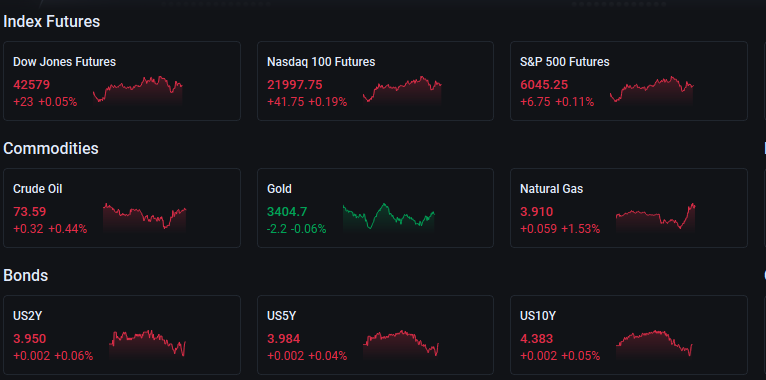Click the Index Futures section heading
Viewport: 766px width, 380px height.
(x=52, y=21)
